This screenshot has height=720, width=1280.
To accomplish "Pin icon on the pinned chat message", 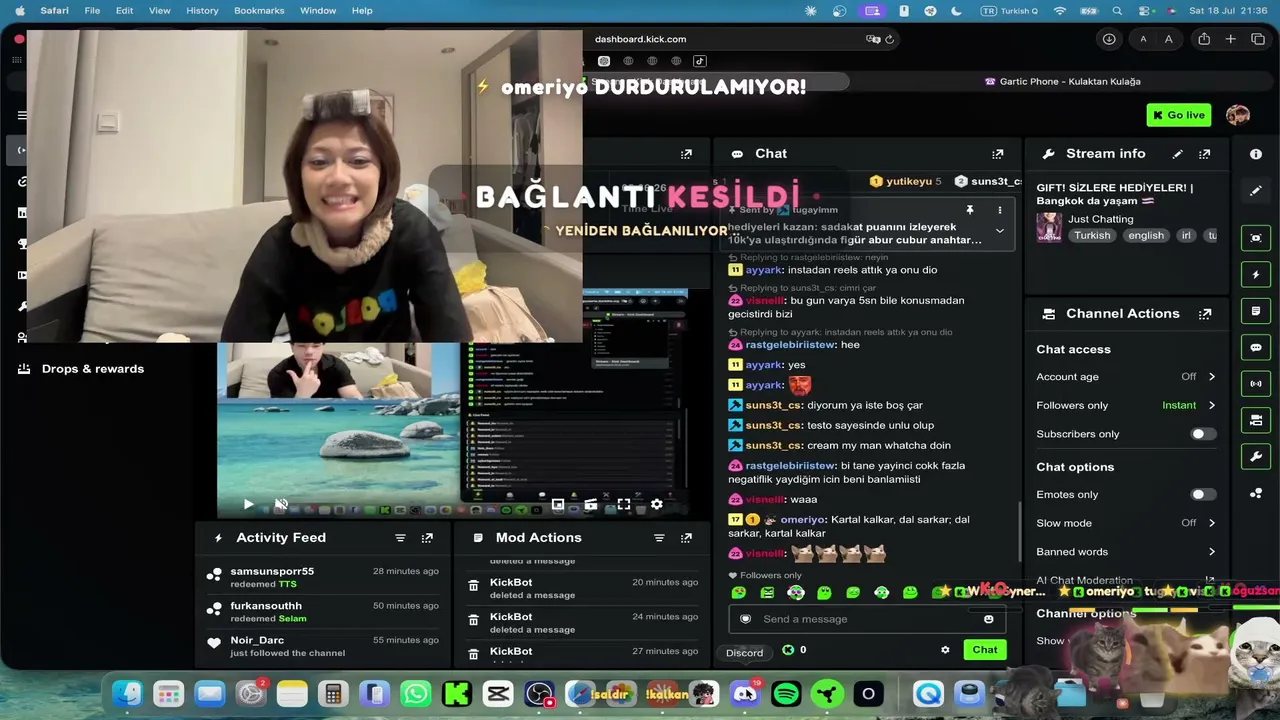I will pyautogui.click(x=969, y=210).
